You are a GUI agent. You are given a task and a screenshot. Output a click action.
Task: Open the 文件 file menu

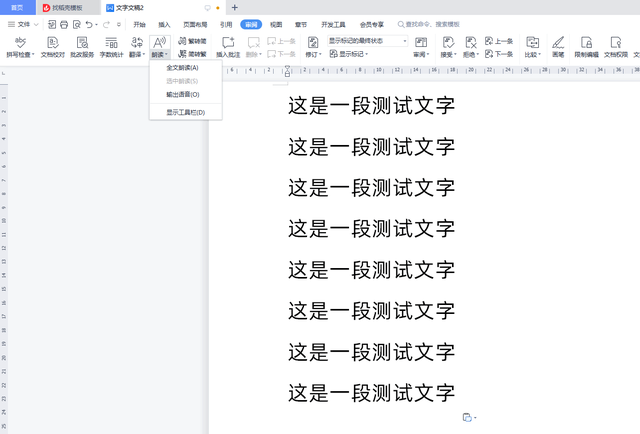tap(23, 24)
